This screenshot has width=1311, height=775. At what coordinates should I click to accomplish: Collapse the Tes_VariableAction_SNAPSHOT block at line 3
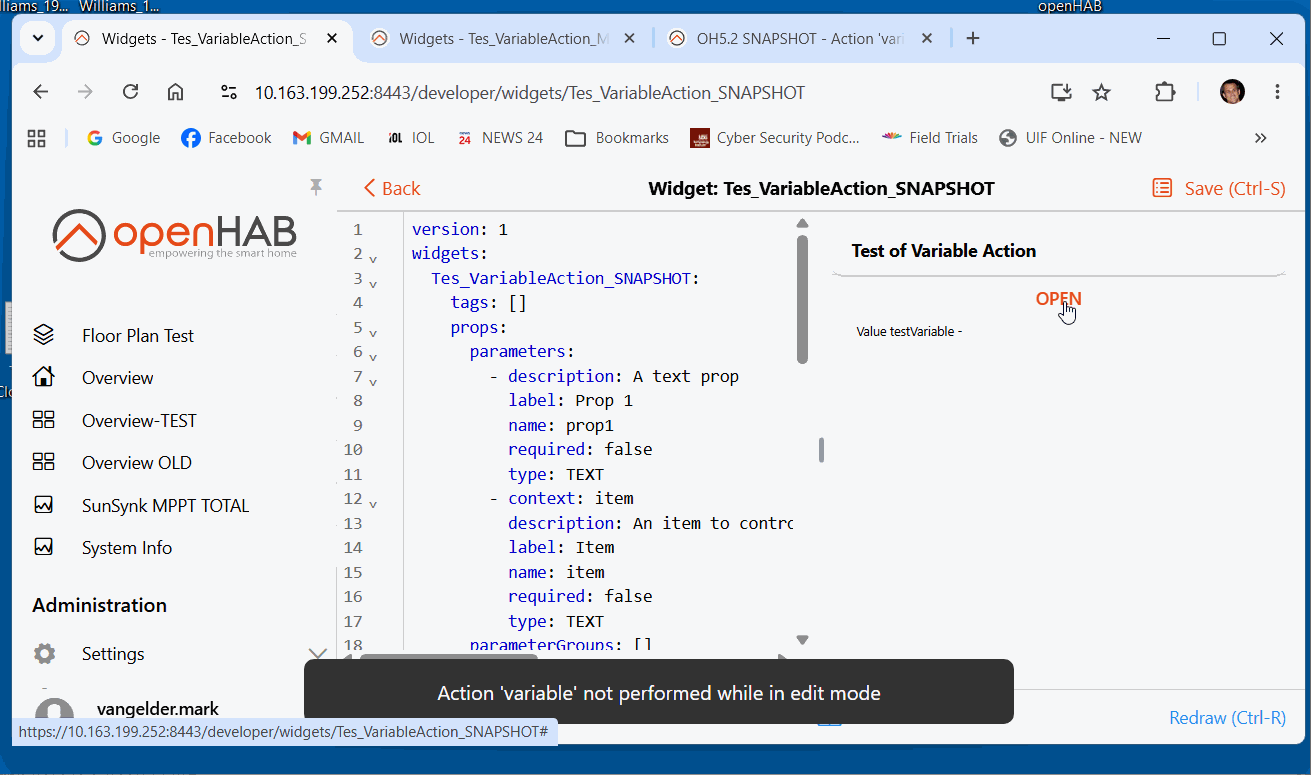373,284
